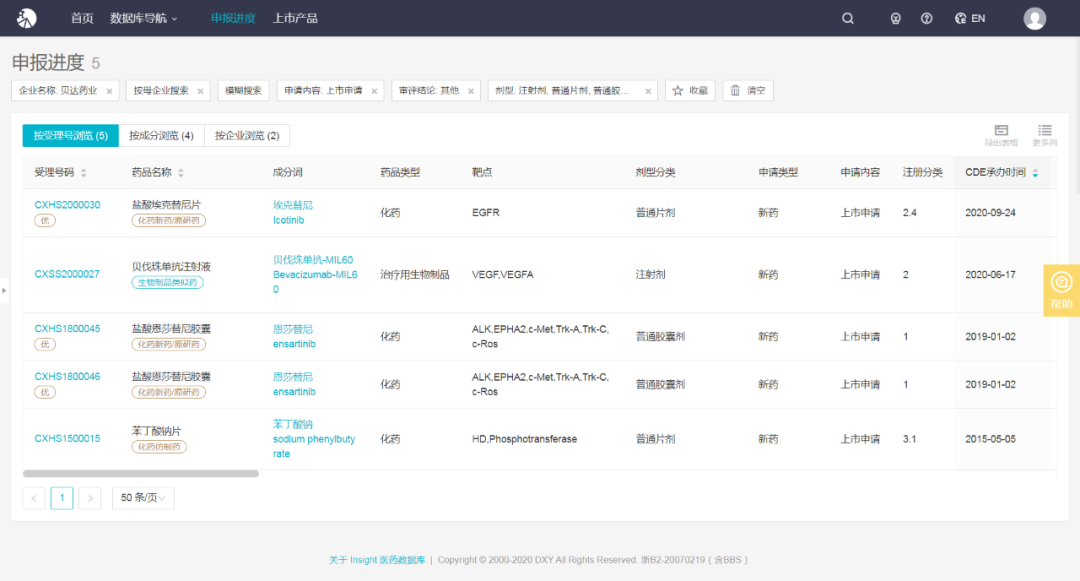The image size is (1080, 581).
Task: Go to 首页 in navigation
Action: tap(82, 18)
